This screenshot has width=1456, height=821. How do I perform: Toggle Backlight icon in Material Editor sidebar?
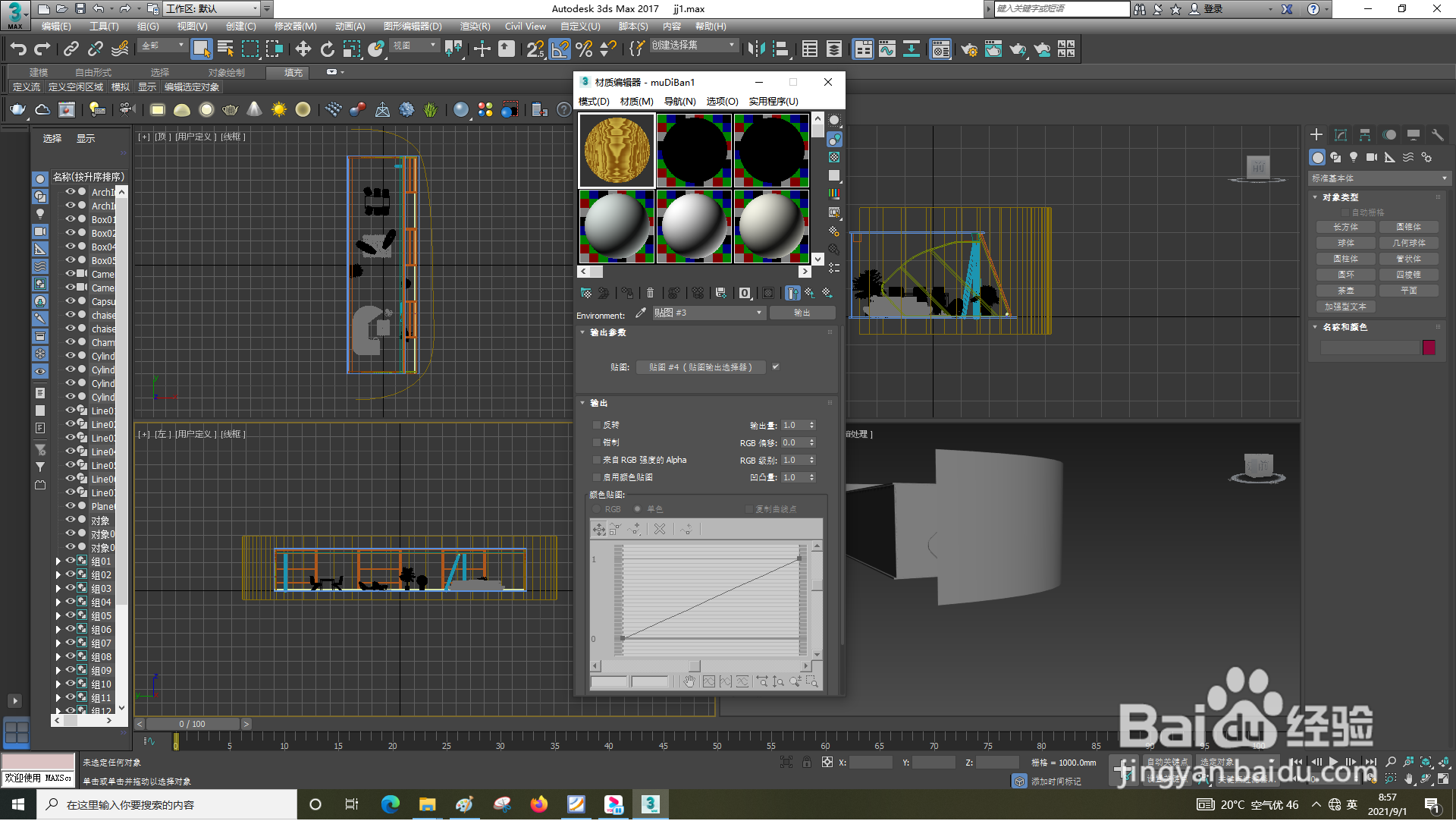(834, 139)
